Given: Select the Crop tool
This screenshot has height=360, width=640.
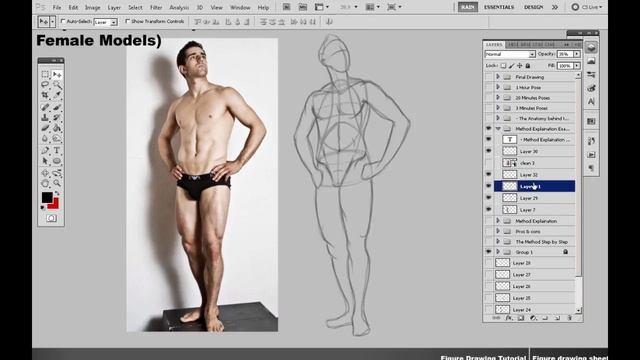Looking at the screenshot, I should point(45,96).
